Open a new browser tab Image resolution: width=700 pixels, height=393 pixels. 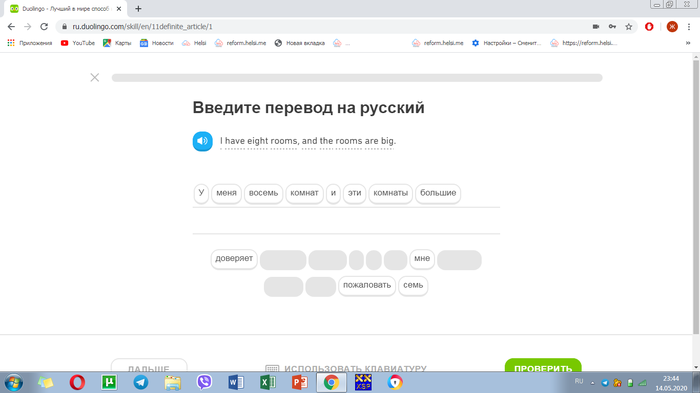pyautogui.click(x=138, y=8)
